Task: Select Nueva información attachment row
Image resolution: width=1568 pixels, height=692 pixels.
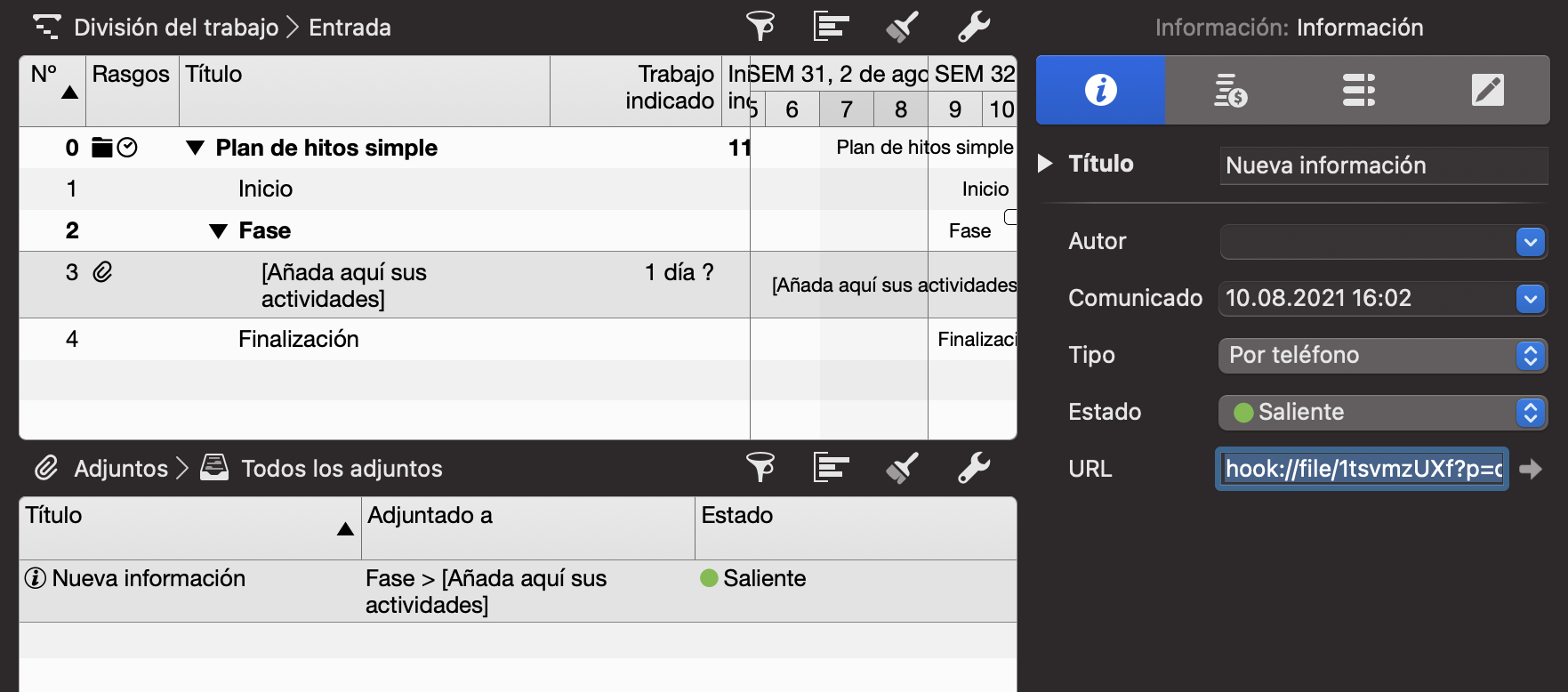Action: pyautogui.click(x=149, y=579)
